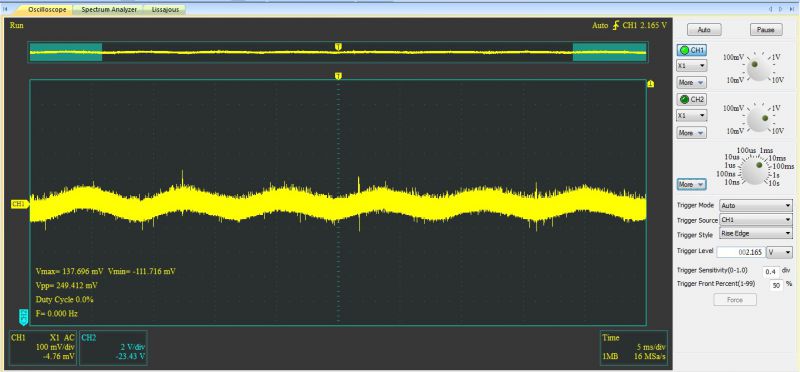The width and height of the screenshot is (800, 372).
Task: Click the Trigger Level input field
Action: pos(740,252)
